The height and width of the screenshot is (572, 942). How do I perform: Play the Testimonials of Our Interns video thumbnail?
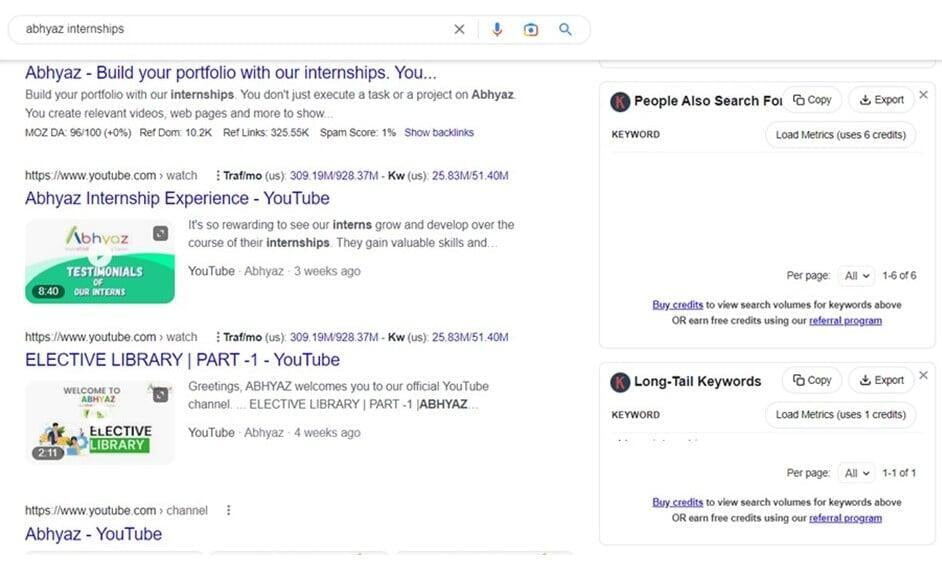point(100,261)
